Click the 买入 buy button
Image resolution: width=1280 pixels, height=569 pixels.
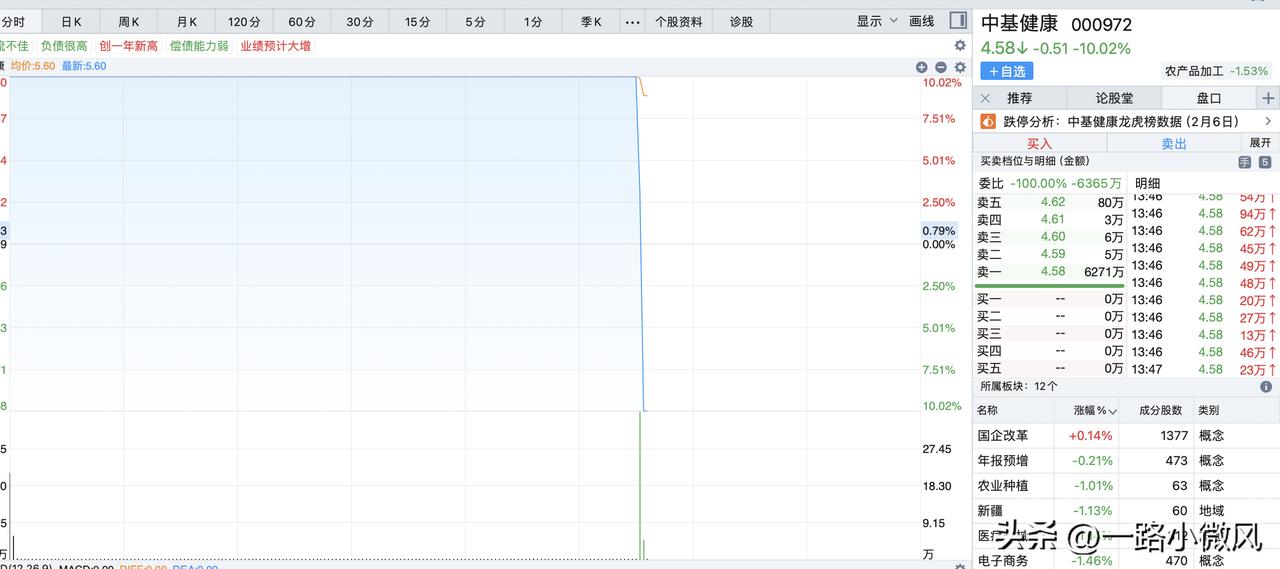pos(1040,143)
